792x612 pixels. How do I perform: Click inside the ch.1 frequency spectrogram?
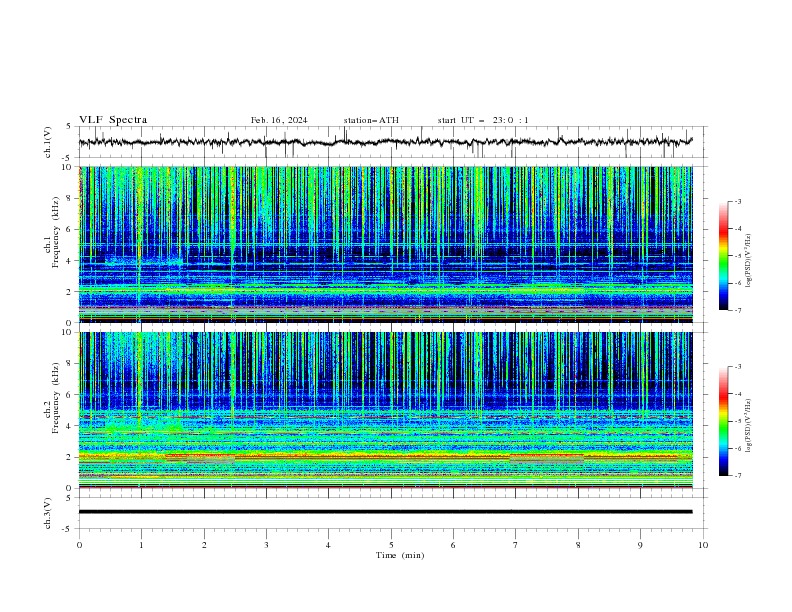click(x=386, y=244)
